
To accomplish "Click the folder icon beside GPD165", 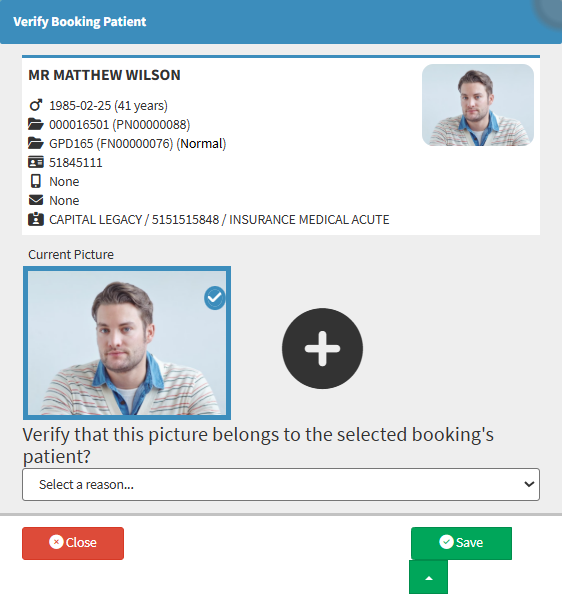I will tap(36, 143).
